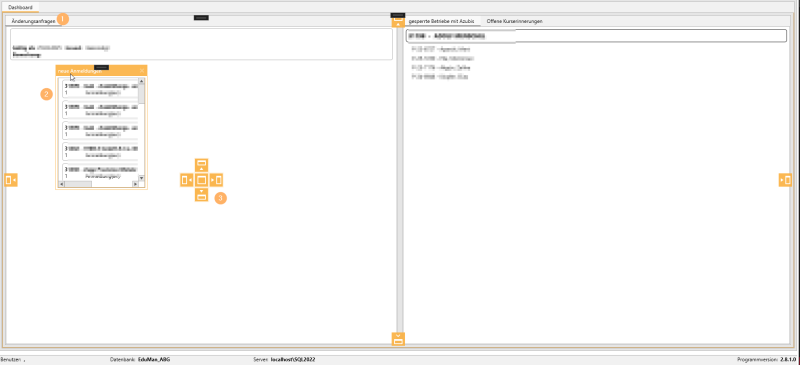Pick the top guide in docking cross
The image size is (800, 365).
coord(202,165)
